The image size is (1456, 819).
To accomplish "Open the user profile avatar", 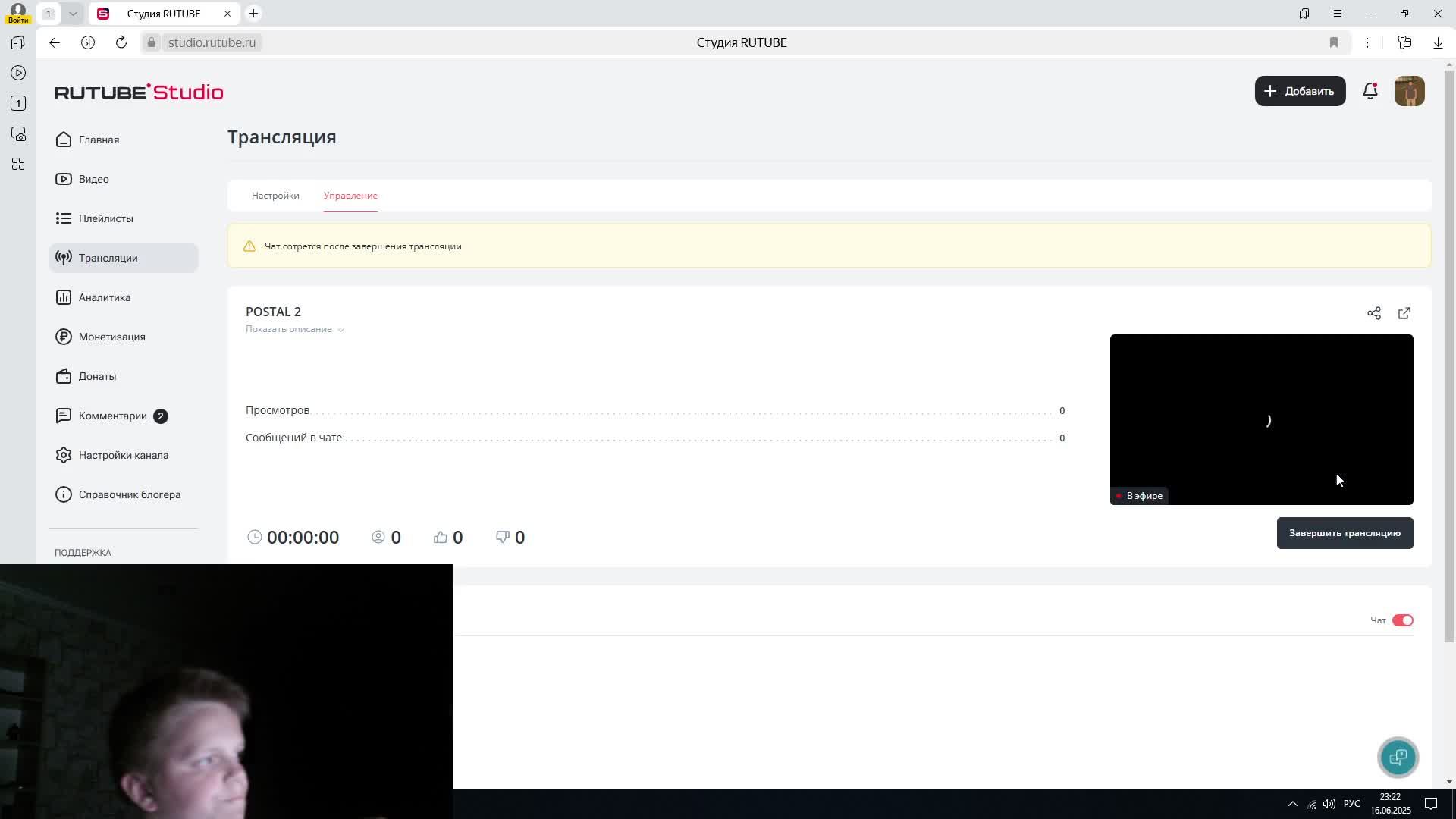I will [x=1409, y=91].
